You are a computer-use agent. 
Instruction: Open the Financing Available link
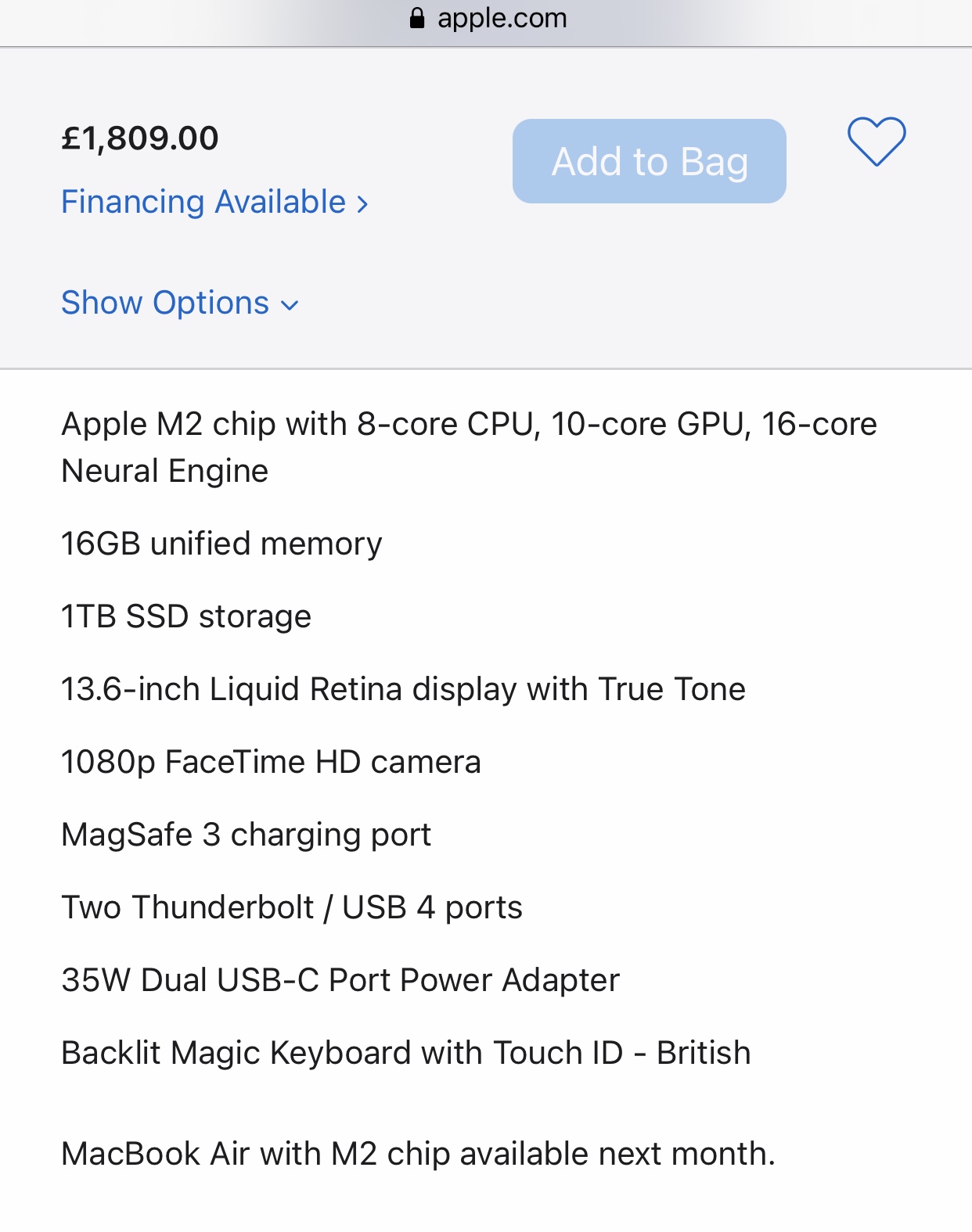point(203,202)
